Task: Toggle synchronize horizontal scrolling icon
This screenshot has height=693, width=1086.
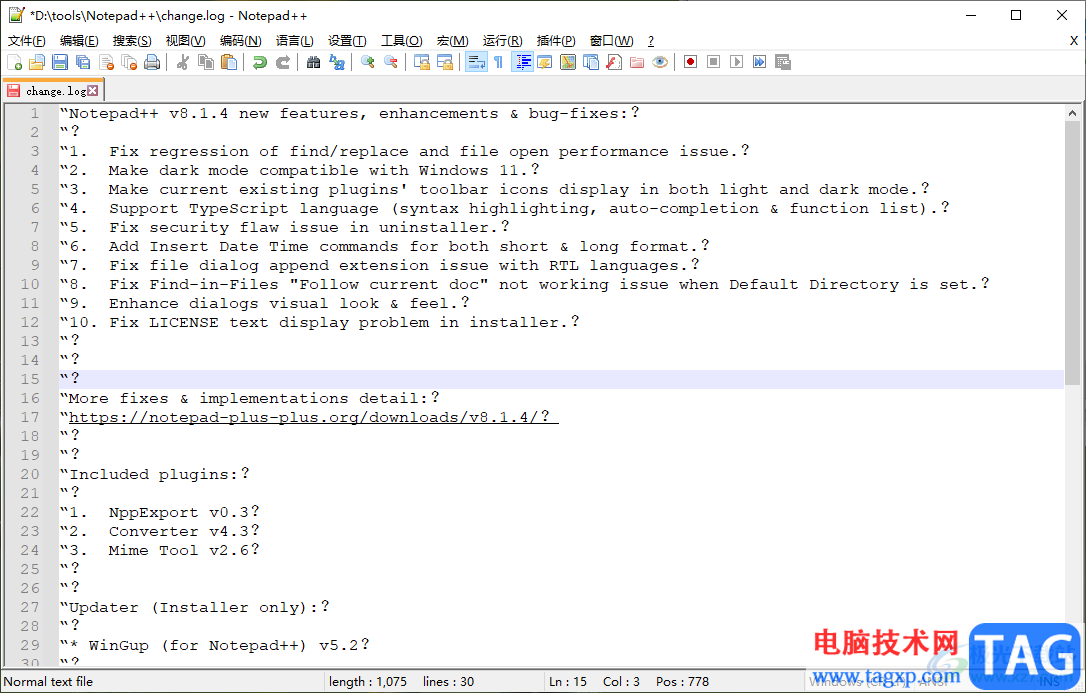Action: point(445,62)
